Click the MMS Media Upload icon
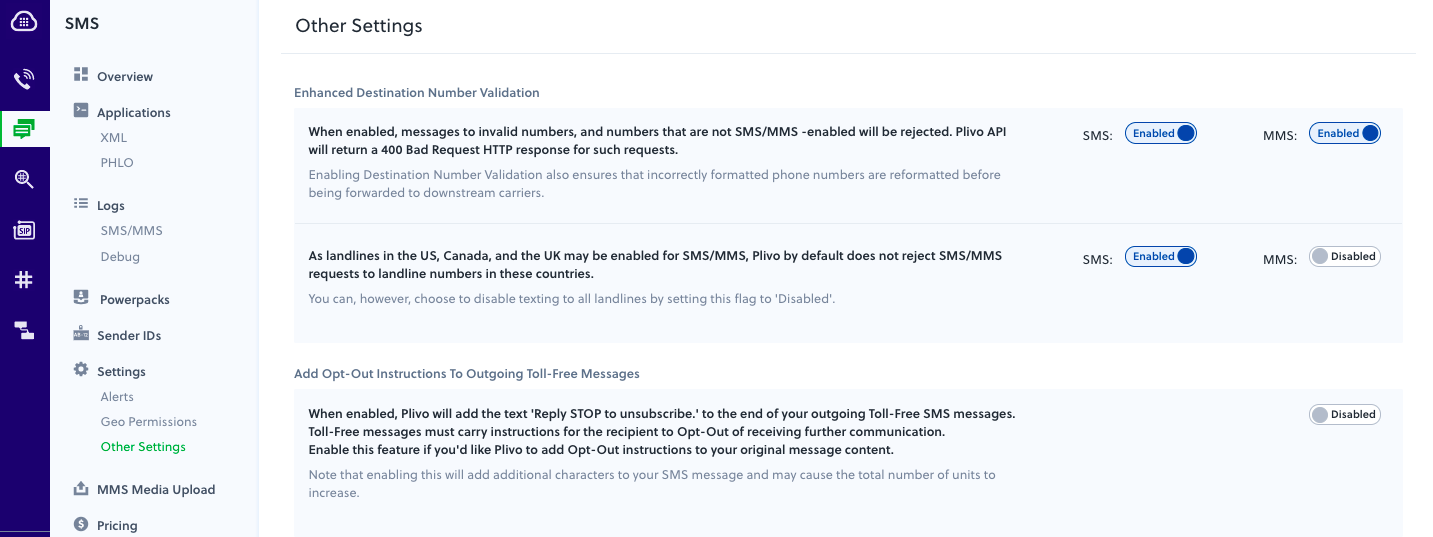1433x537 pixels. pyautogui.click(x=81, y=489)
